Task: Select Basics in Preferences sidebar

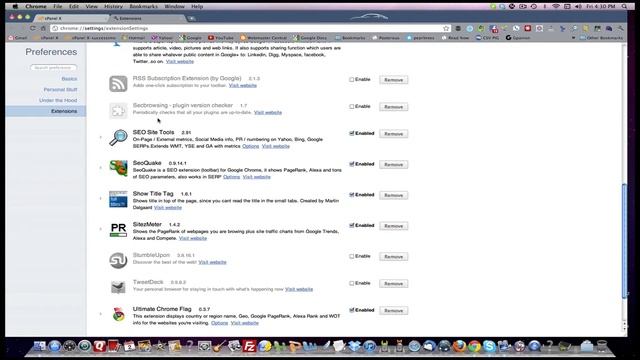Action: [69, 79]
